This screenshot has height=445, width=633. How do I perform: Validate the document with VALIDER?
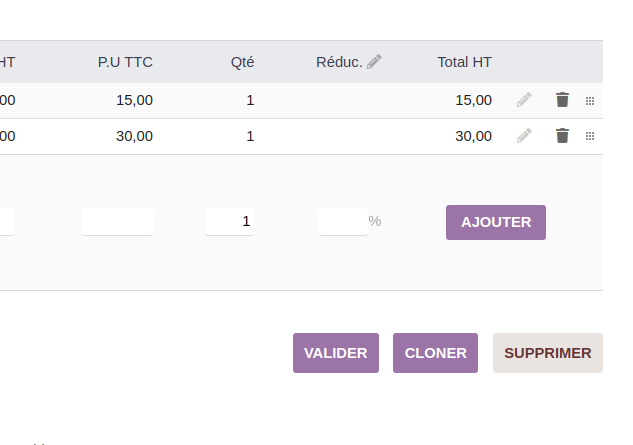pyautogui.click(x=336, y=353)
